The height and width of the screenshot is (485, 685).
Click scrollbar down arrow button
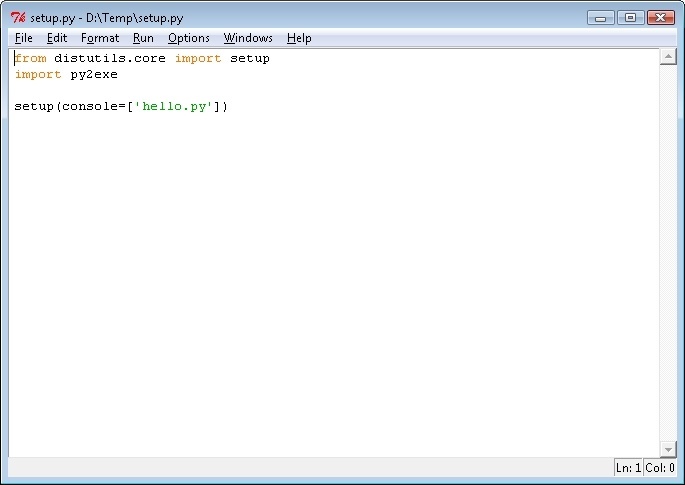pos(668,449)
